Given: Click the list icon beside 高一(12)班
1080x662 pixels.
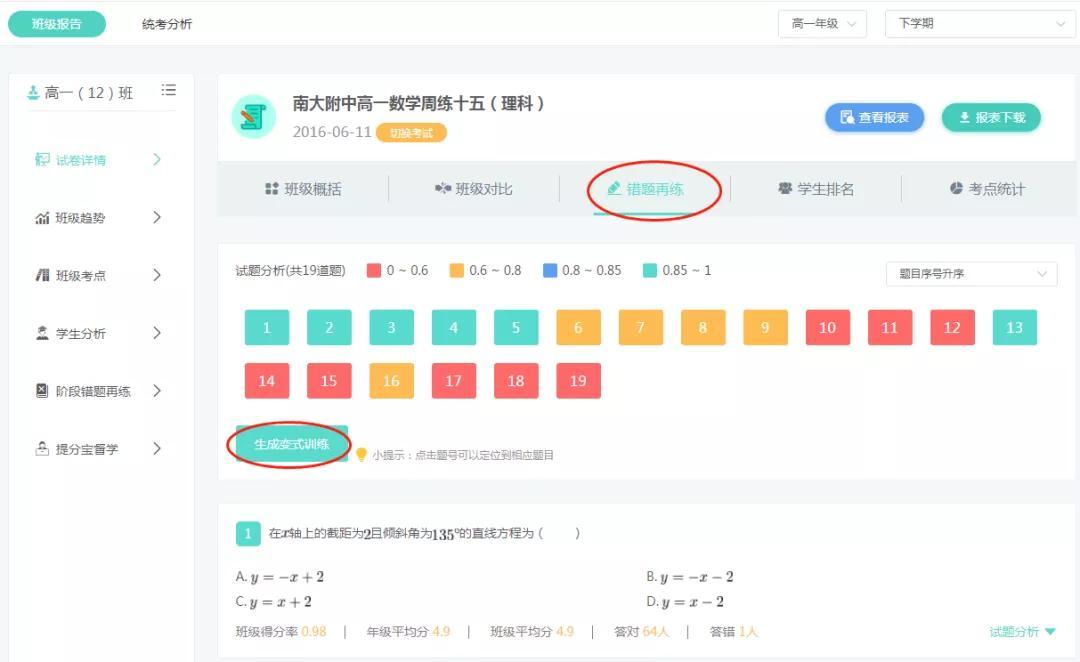Looking at the screenshot, I should pos(169,91).
